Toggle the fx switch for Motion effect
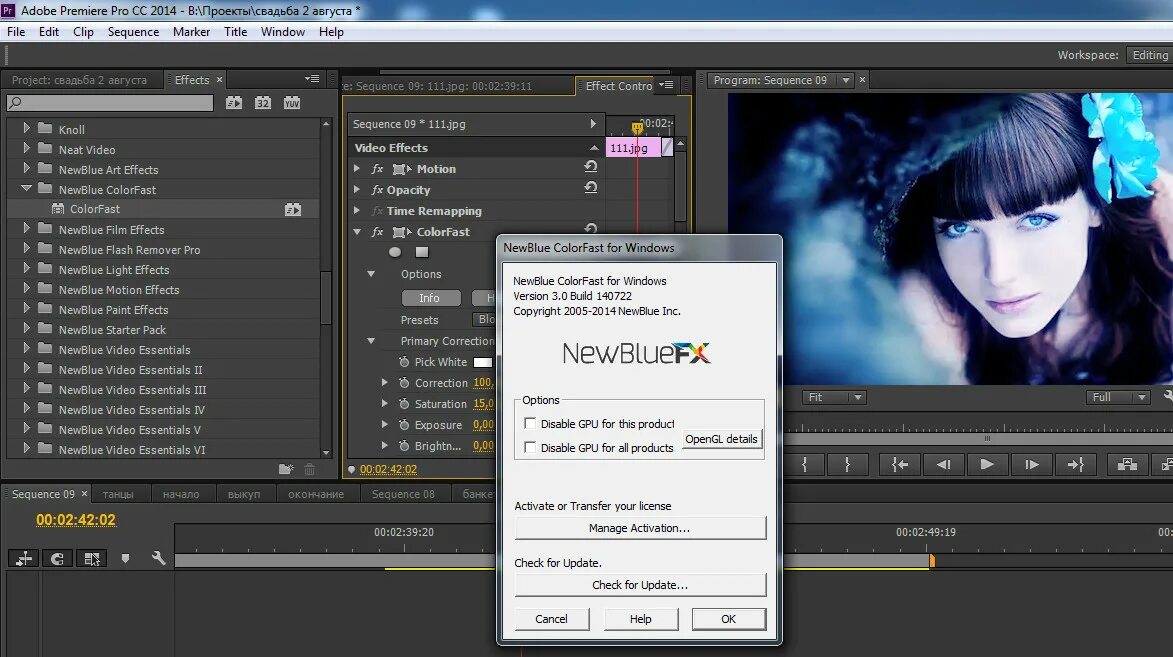Screen dimensions: 1173x657 click(378, 169)
